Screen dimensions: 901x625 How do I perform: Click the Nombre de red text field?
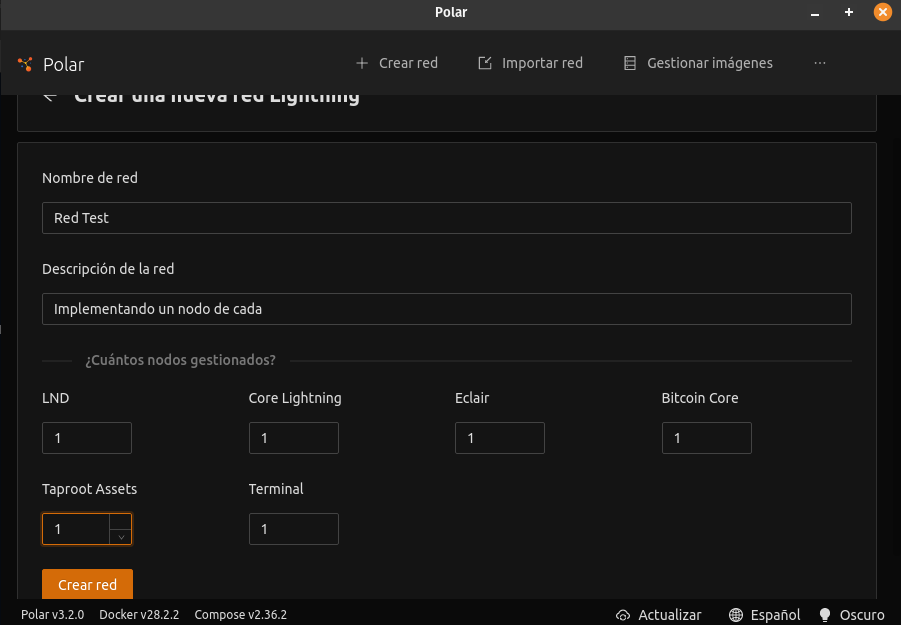tap(446, 218)
